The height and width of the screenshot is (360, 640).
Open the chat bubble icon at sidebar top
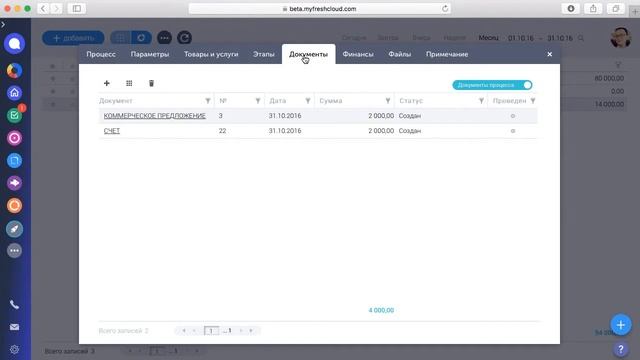[x=14, y=44]
